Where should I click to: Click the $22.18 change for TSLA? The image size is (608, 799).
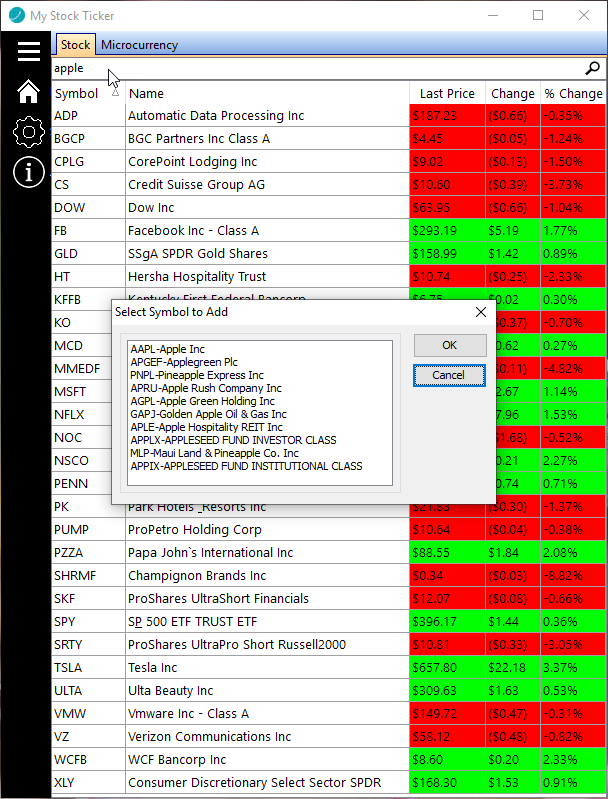click(513, 668)
